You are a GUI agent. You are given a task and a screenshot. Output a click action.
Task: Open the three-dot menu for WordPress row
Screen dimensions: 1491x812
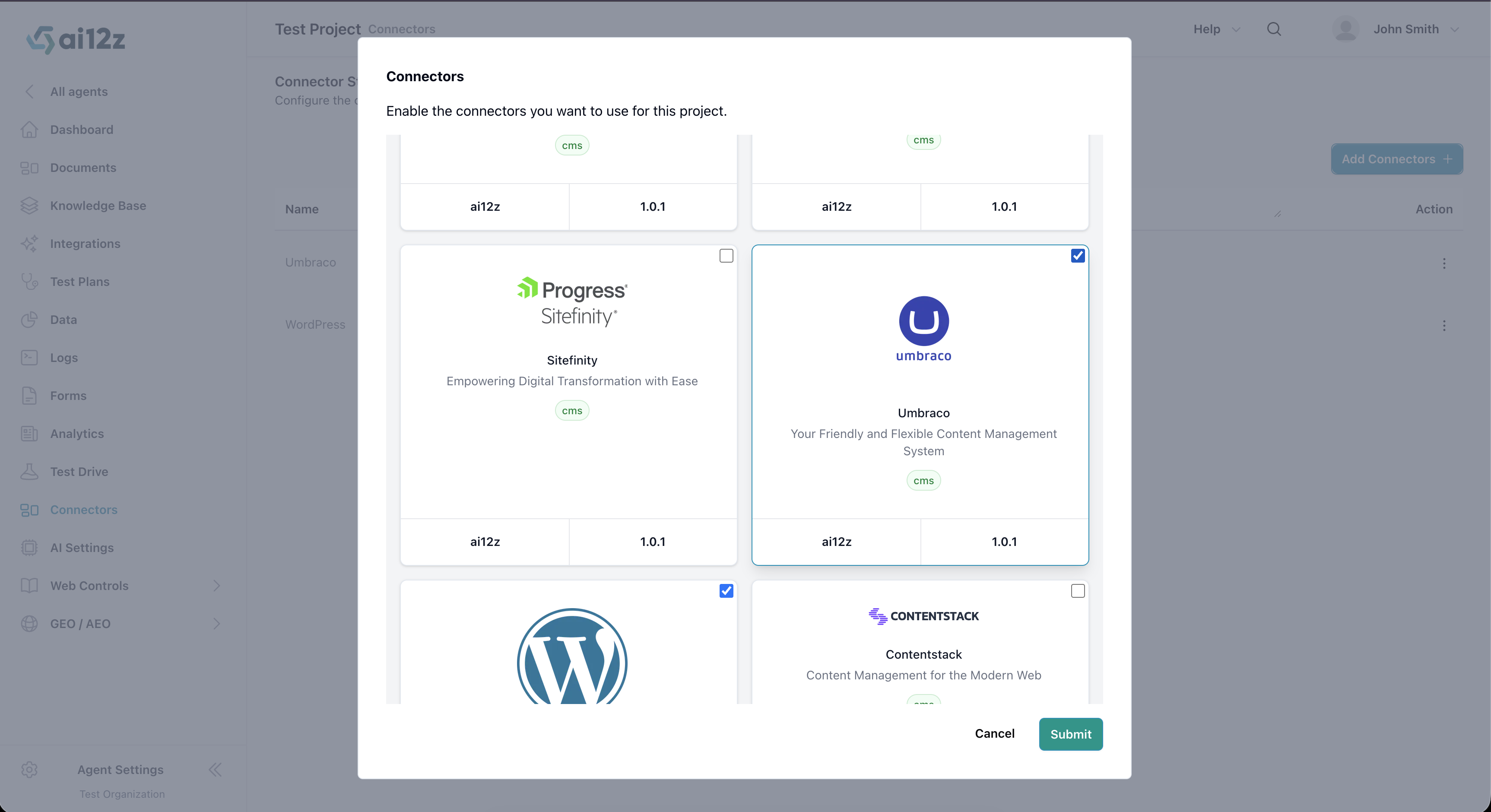1444,326
